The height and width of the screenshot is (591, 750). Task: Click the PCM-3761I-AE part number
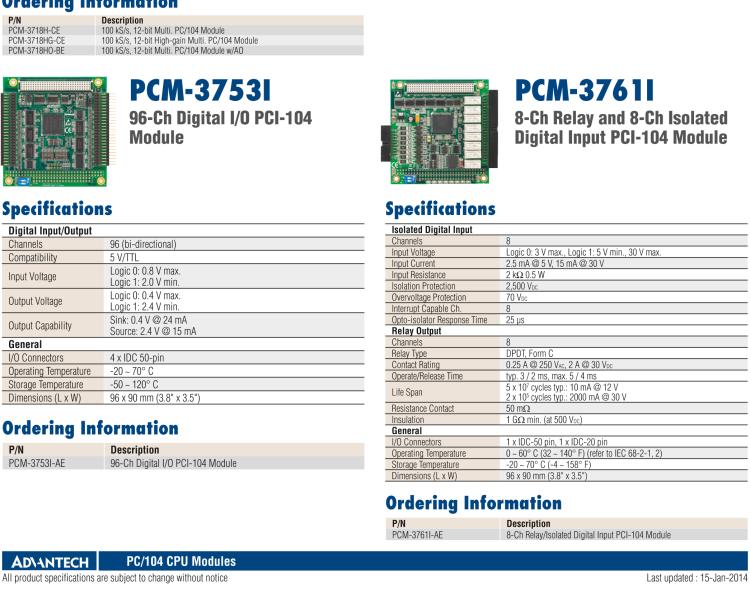[418, 534]
